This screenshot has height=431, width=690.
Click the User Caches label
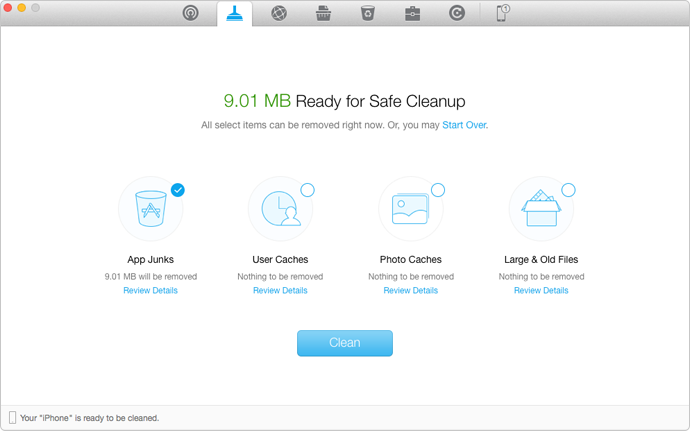280,260
